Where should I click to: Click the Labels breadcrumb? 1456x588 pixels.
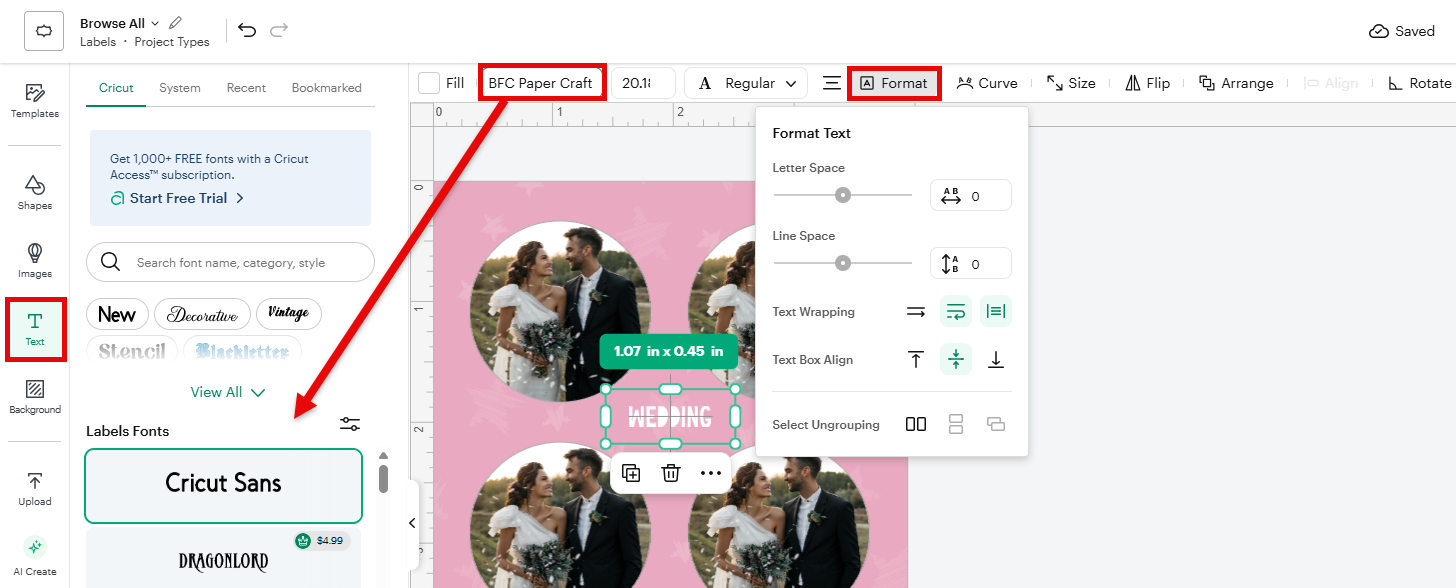pyautogui.click(x=98, y=42)
